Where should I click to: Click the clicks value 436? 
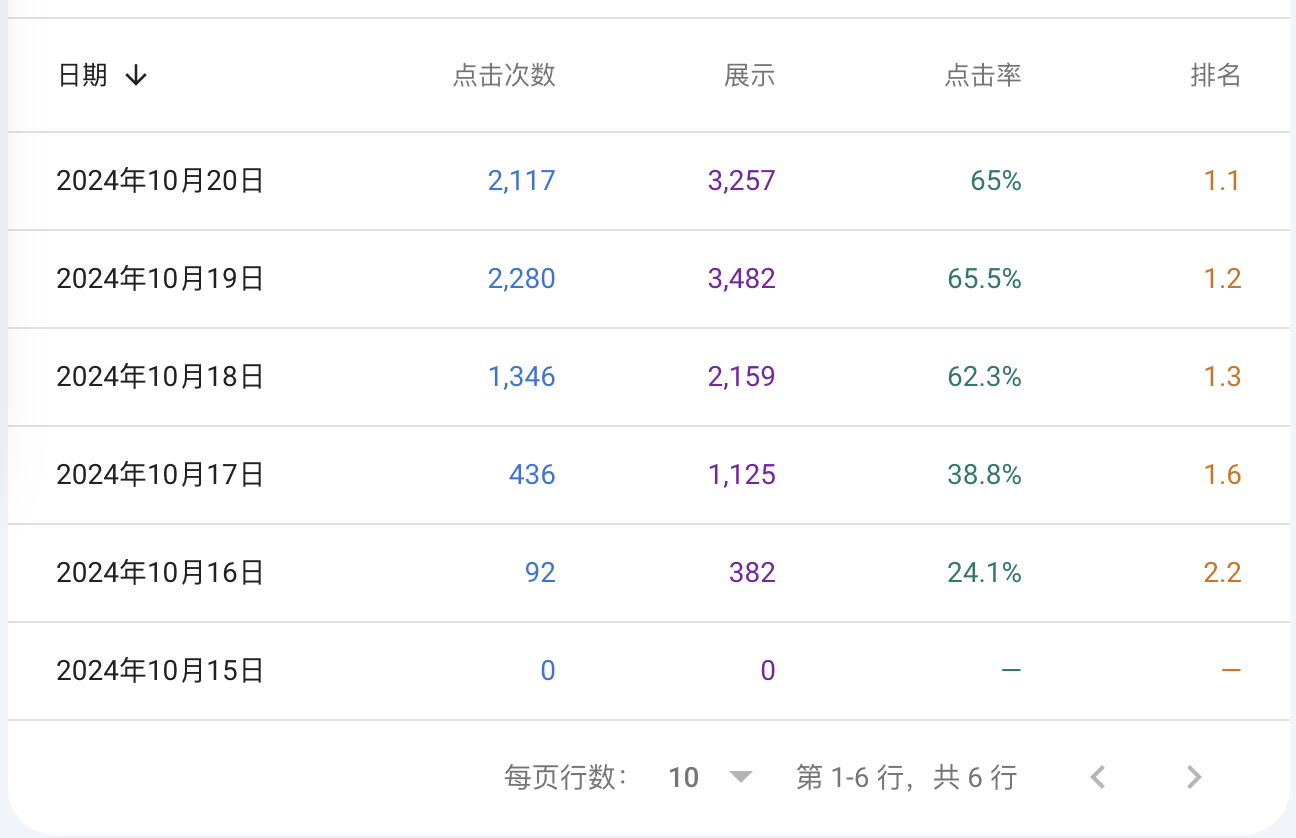coord(532,475)
